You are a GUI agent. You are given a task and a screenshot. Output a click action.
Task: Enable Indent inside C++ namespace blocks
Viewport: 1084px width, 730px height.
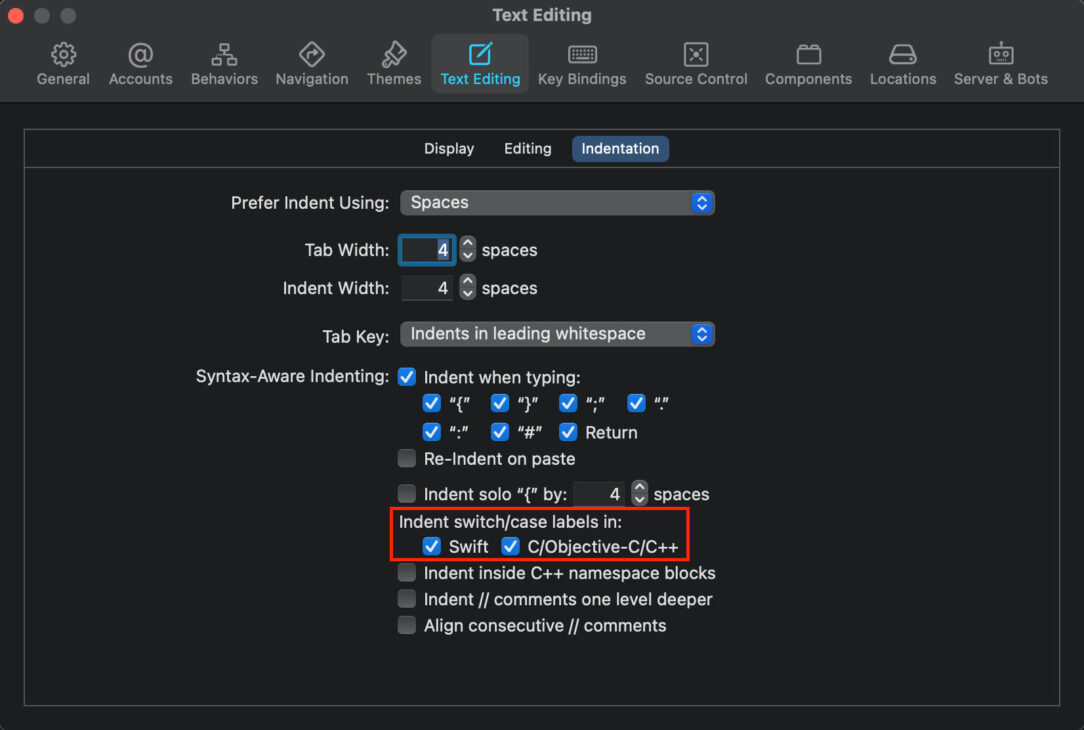(x=406, y=572)
